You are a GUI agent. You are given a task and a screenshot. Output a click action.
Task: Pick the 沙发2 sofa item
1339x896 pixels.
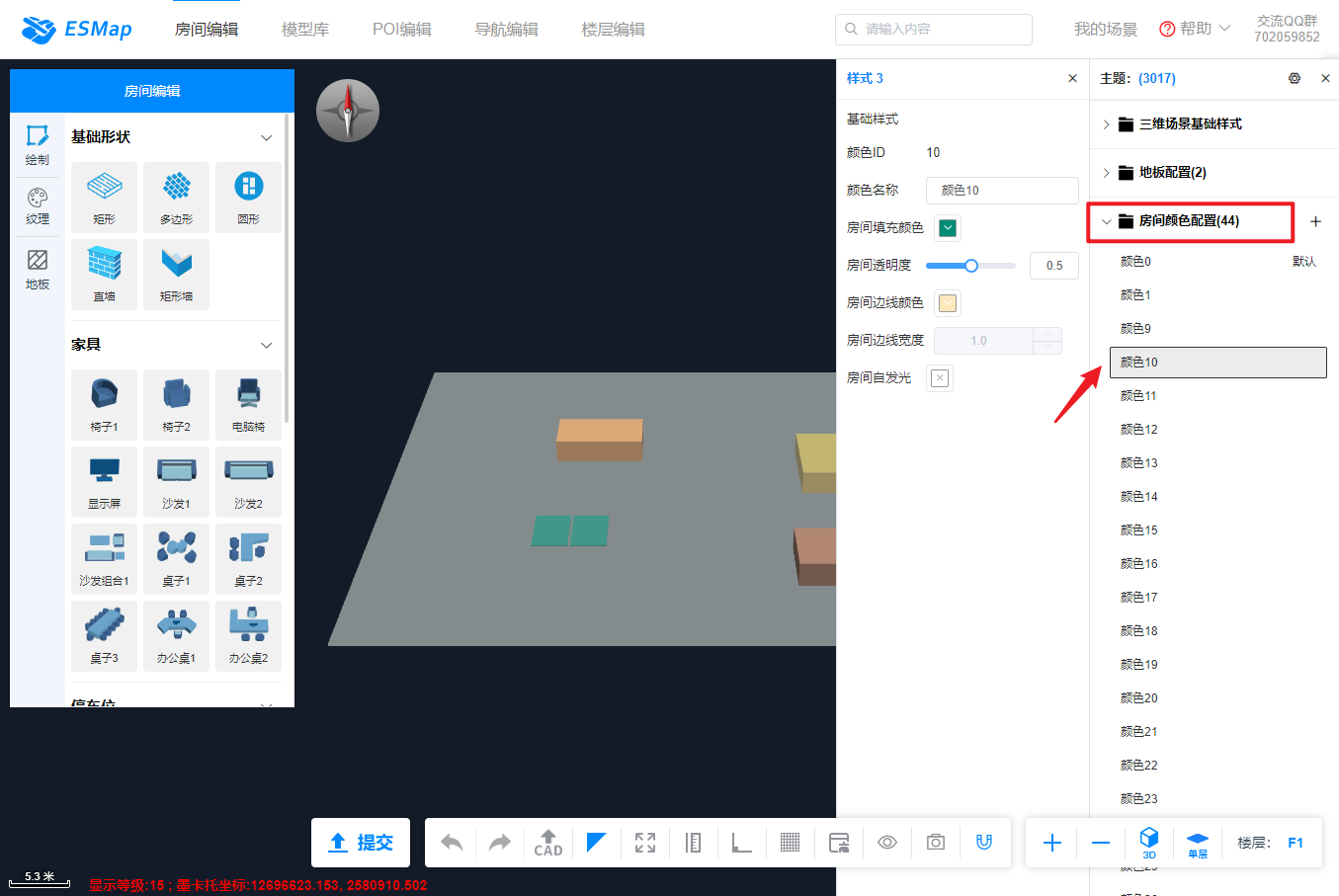tap(248, 482)
